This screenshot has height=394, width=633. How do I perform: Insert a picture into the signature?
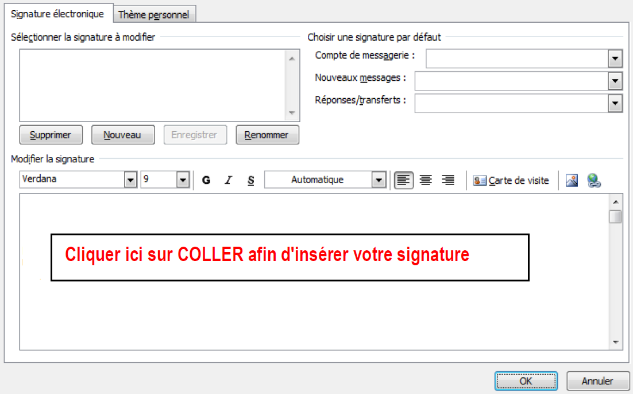[x=572, y=180]
